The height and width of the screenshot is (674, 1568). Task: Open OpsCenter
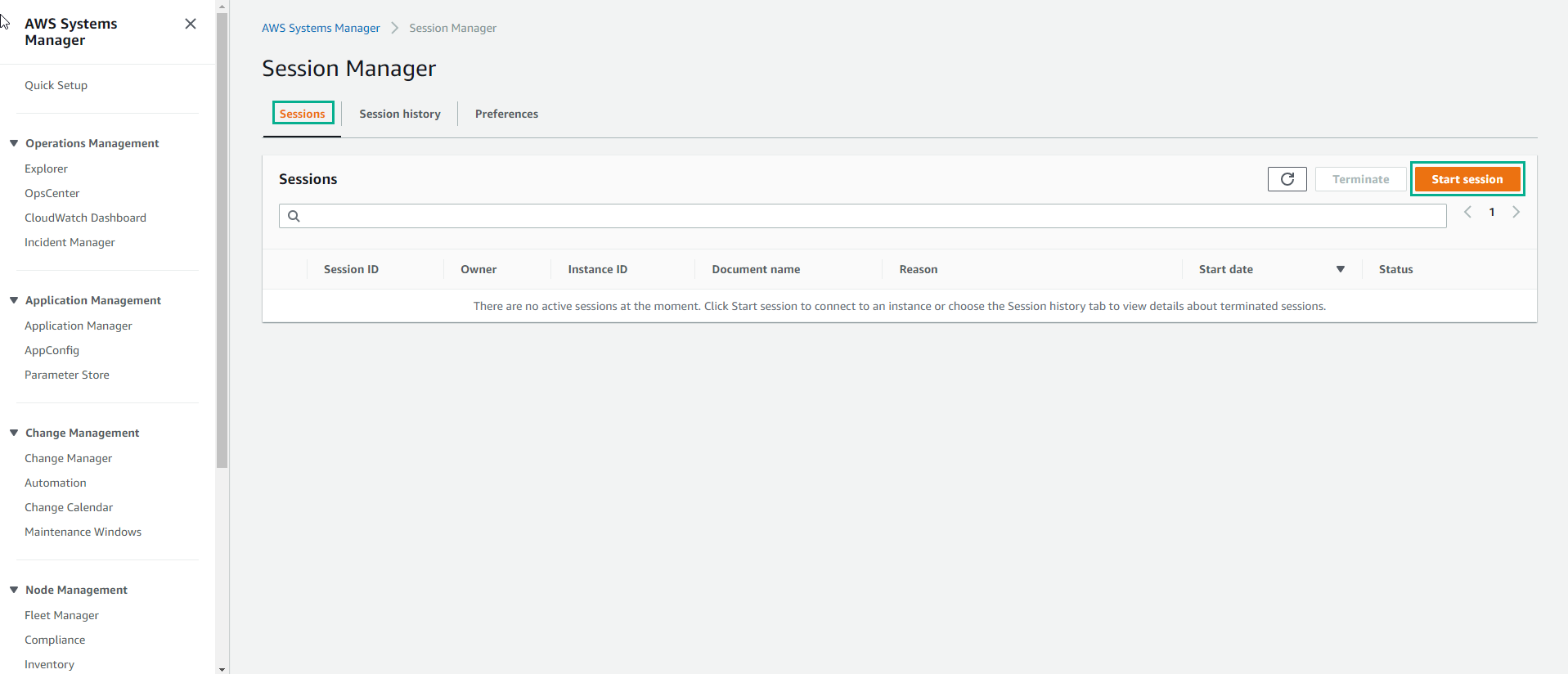(52, 193)
